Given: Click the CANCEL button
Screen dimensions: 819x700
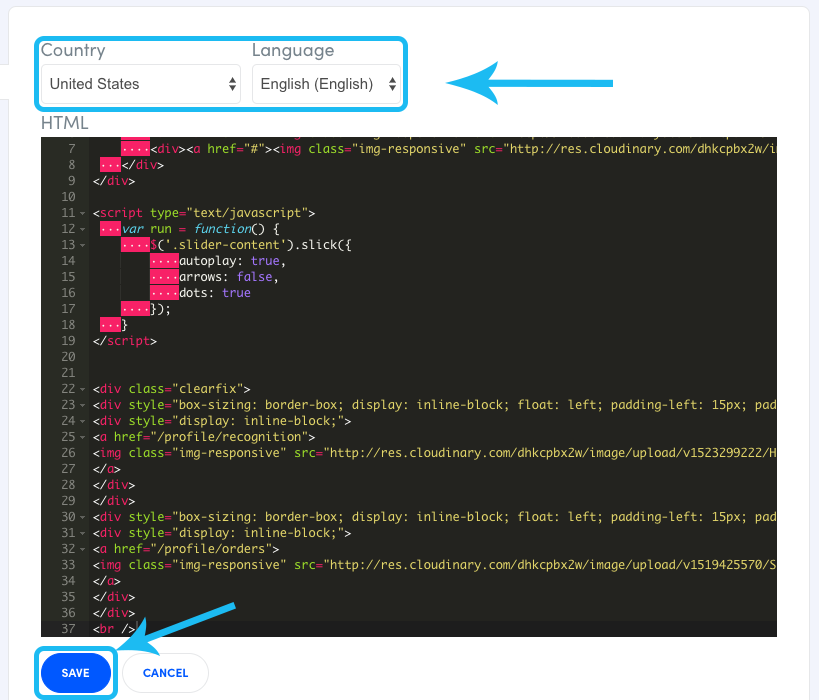Looking at the screenshot, I should (164, 673).
